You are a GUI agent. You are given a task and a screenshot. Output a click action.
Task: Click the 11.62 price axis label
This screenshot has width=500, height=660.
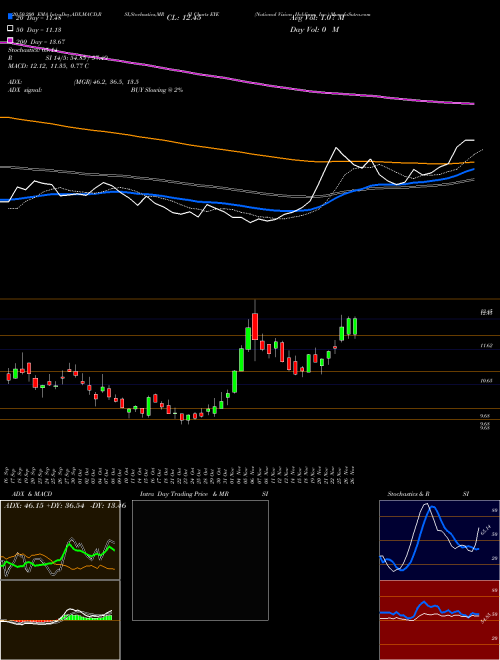(x=487, y=346)
